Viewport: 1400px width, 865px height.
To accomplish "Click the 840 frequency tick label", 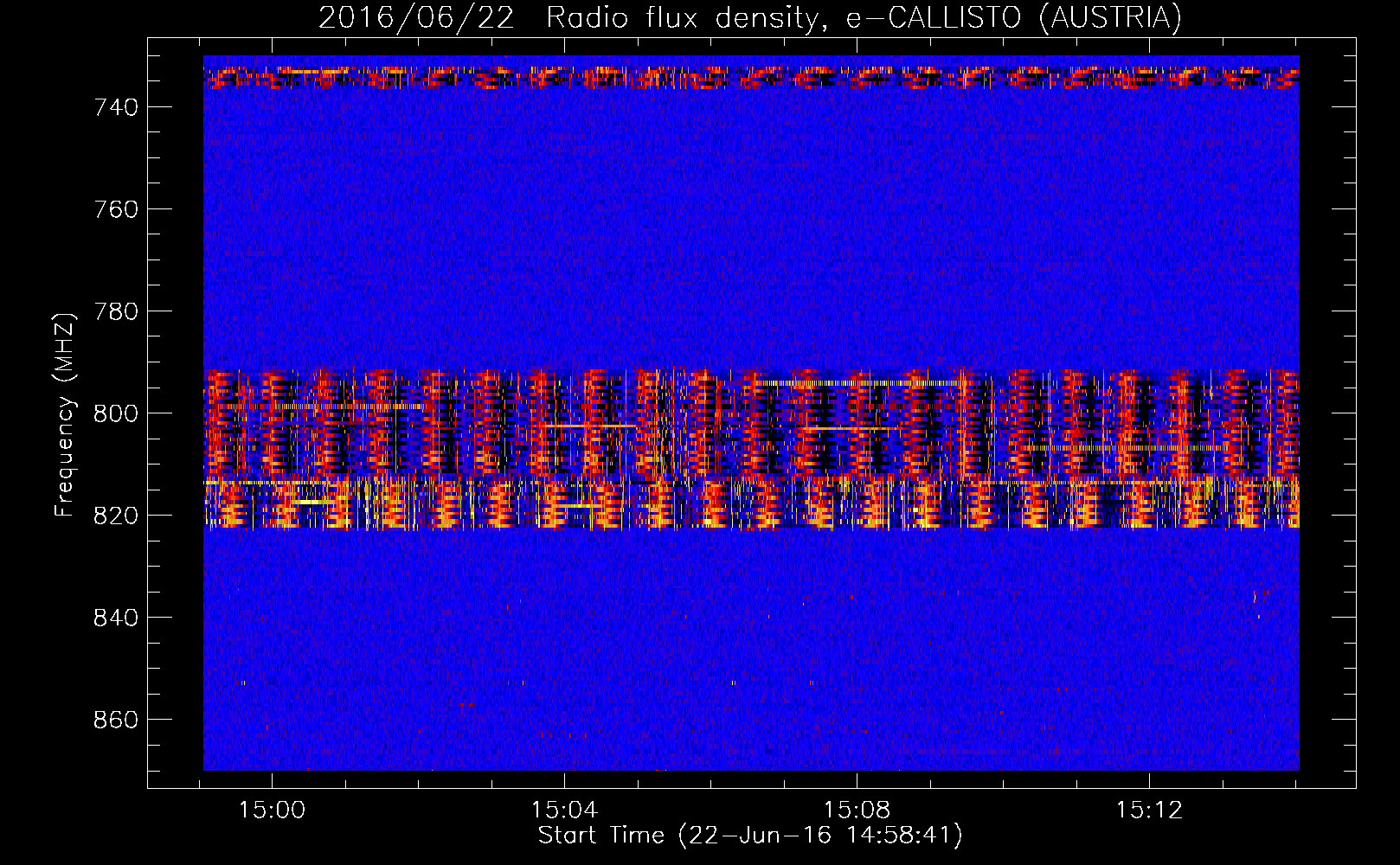I will point(116,618).
